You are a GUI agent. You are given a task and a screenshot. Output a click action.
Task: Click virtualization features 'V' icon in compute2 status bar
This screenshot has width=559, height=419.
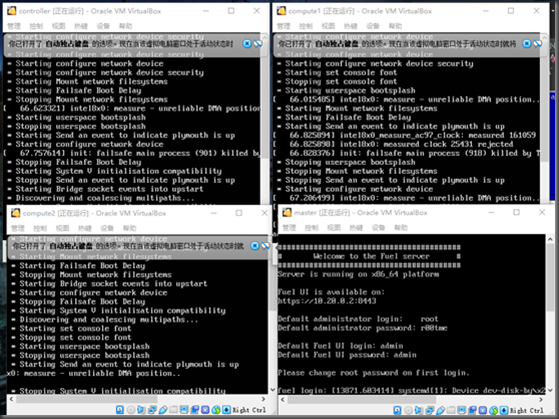point(205,410)
